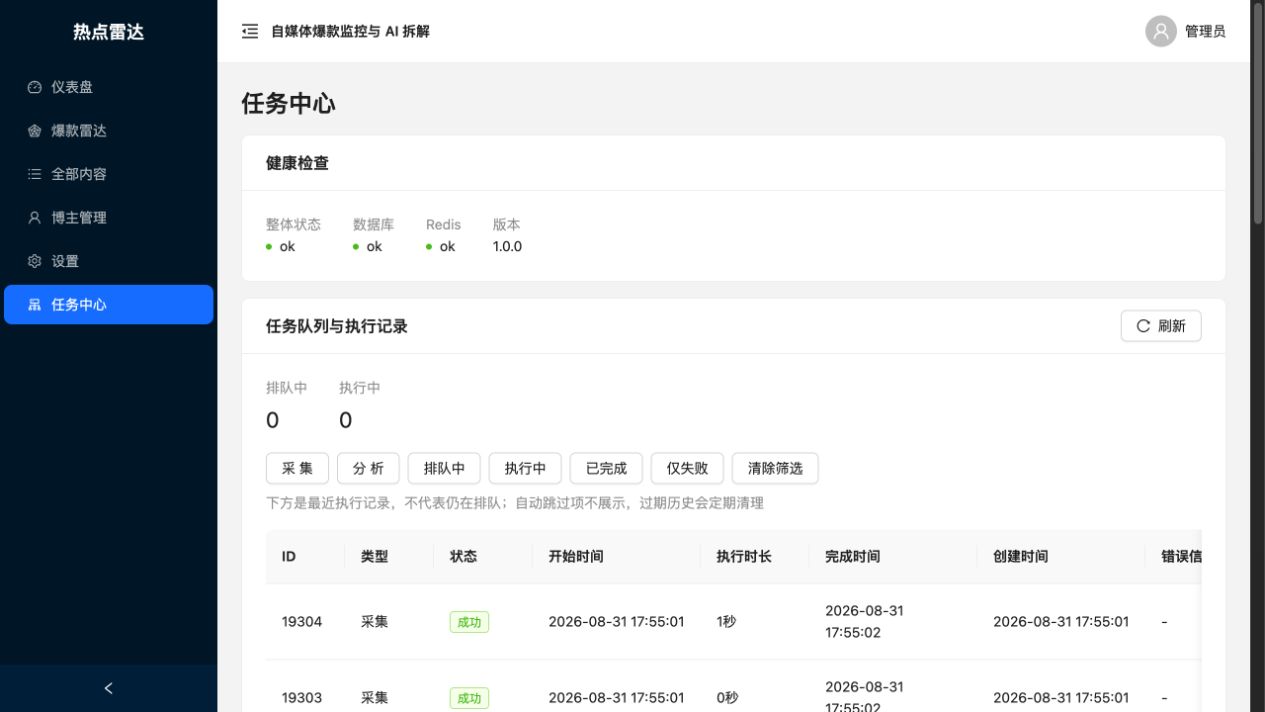1265x712 pixels.
Task: Click the 管理员 avatar icon
Action: pos(1161,31)
